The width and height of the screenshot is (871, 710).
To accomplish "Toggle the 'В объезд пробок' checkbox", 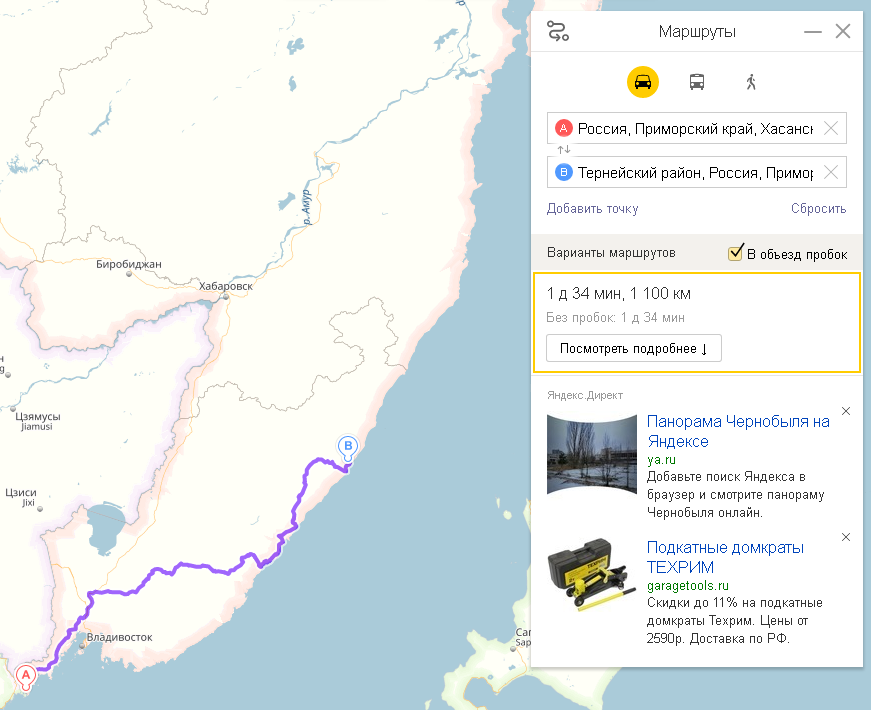I will click(736, 253).
